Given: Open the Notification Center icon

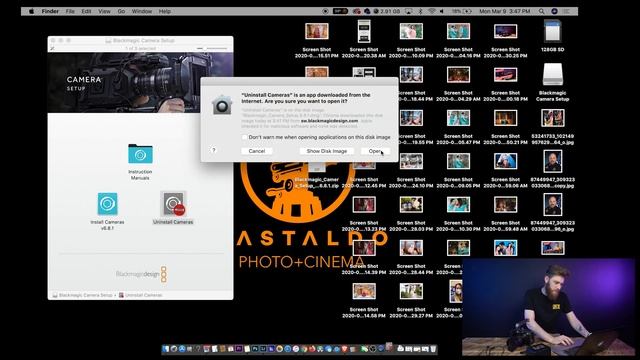Looking at the screenshot, I should click(x=566, y=11).
